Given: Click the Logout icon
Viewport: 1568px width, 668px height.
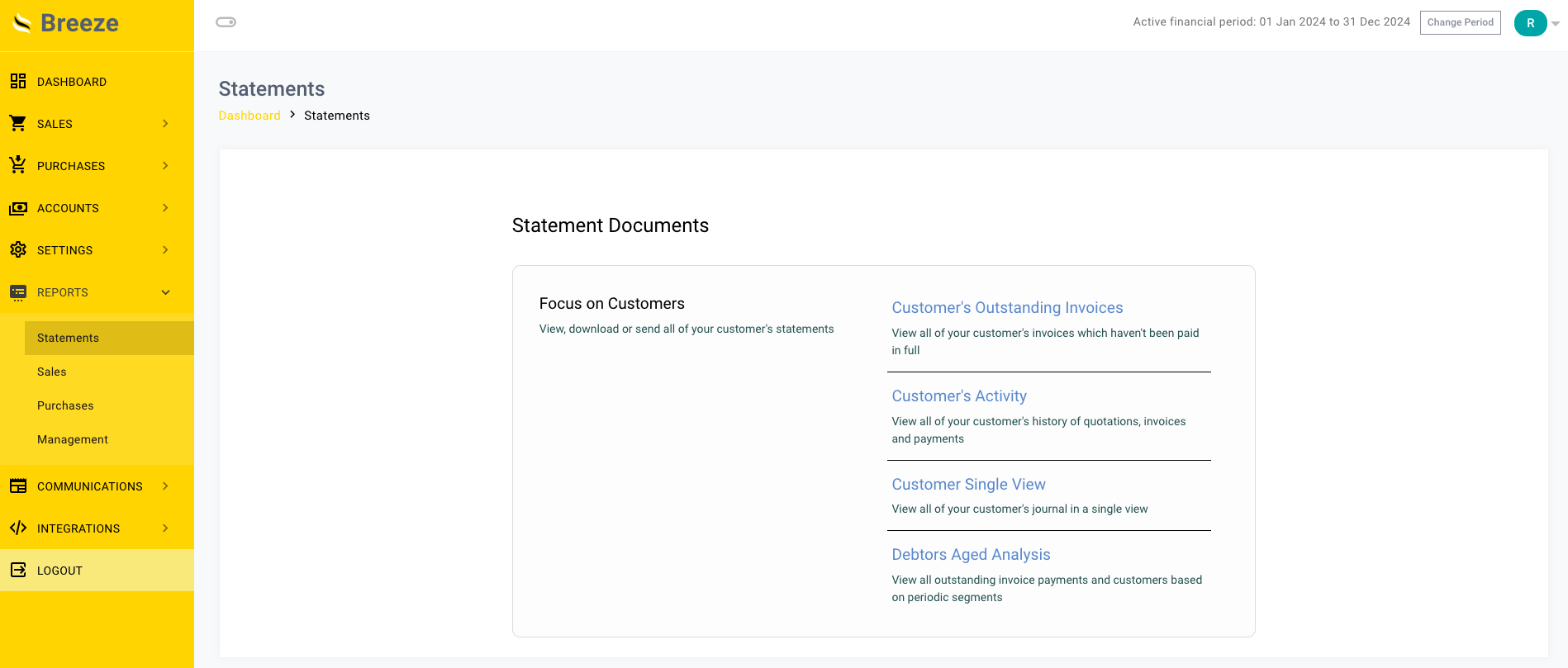Looking at the screenshot, I should 18,570.
